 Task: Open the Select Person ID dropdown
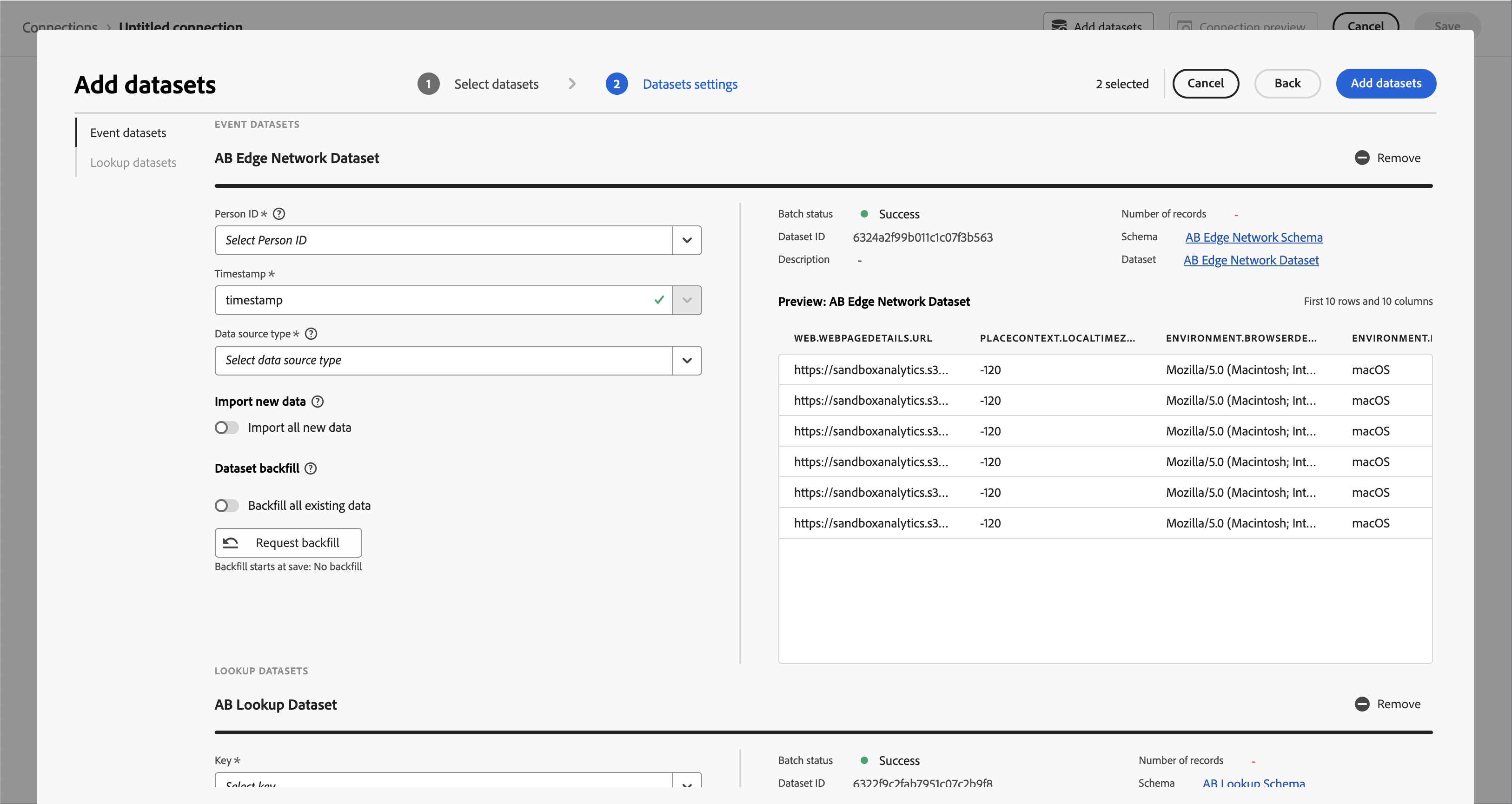686,240
